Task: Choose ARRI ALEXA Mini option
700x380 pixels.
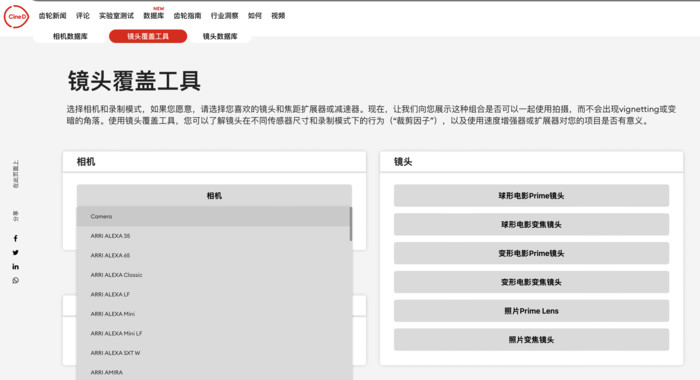Action: [x=213, y=314]
